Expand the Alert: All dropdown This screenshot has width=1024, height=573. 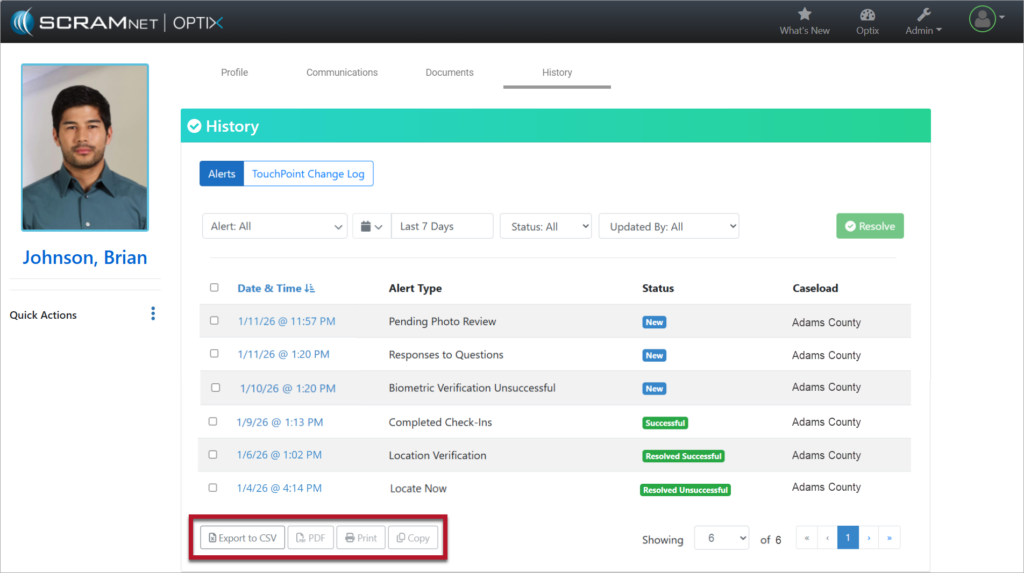pyautogui.click(x=275, y=227)
